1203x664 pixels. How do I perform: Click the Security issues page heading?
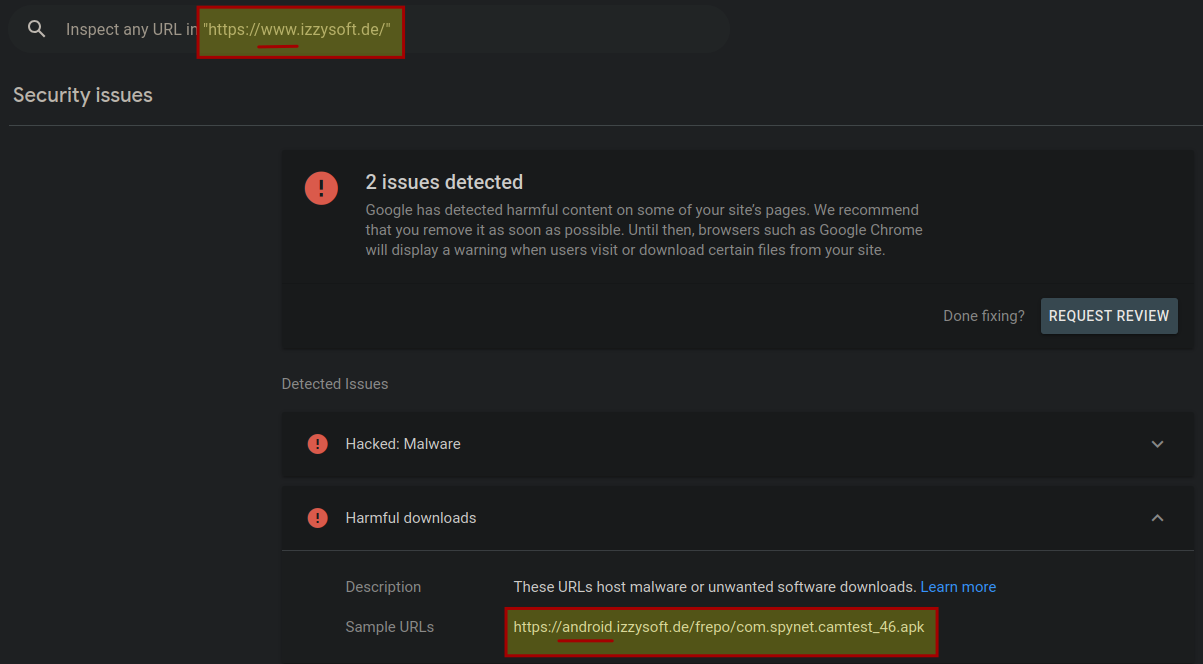[83, 96]
